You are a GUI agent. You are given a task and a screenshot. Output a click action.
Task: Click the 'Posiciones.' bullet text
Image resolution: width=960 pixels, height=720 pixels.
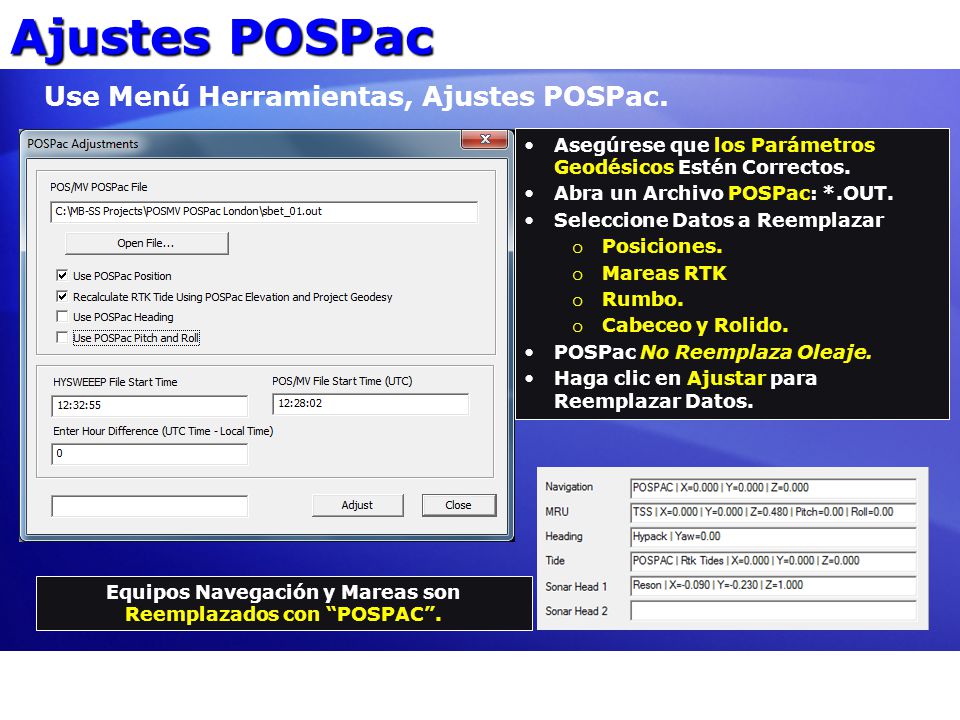pos(662,246)
